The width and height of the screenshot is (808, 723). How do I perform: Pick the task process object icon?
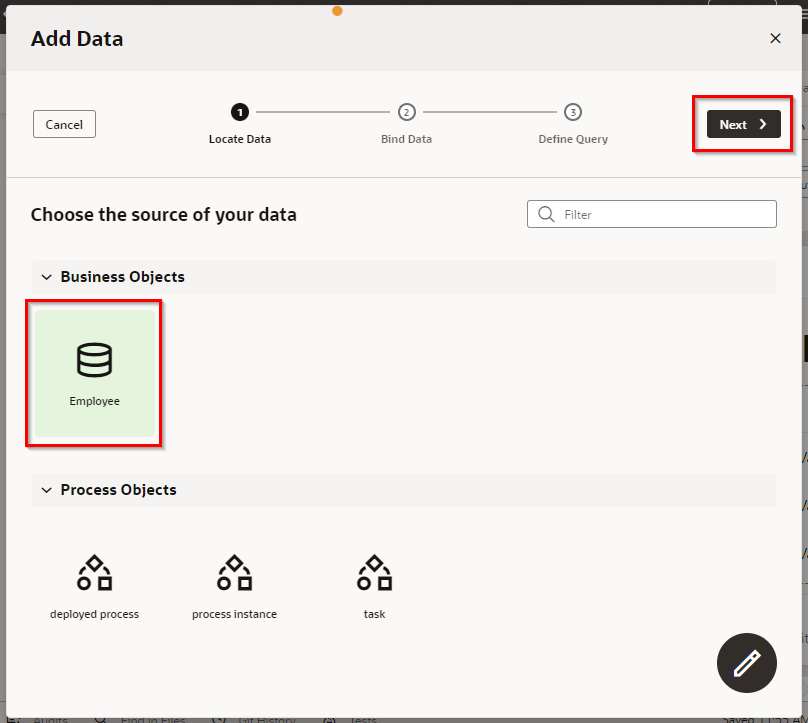(374, 573)
